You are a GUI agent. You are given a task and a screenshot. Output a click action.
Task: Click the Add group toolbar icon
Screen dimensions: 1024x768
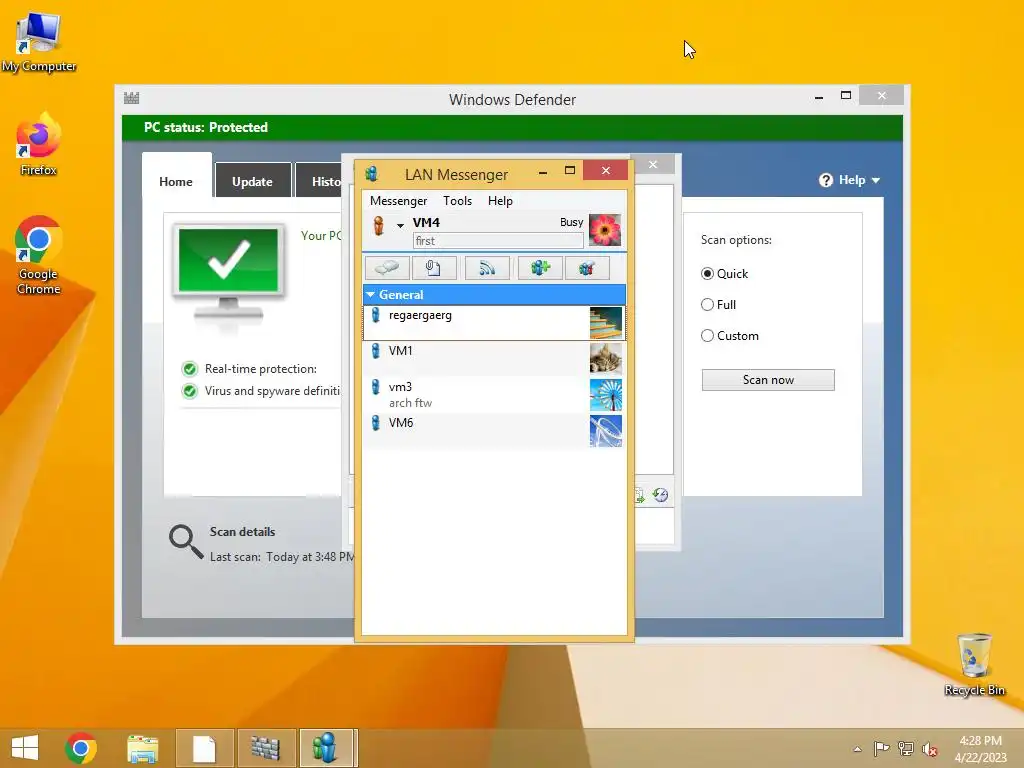pos(540,268)
